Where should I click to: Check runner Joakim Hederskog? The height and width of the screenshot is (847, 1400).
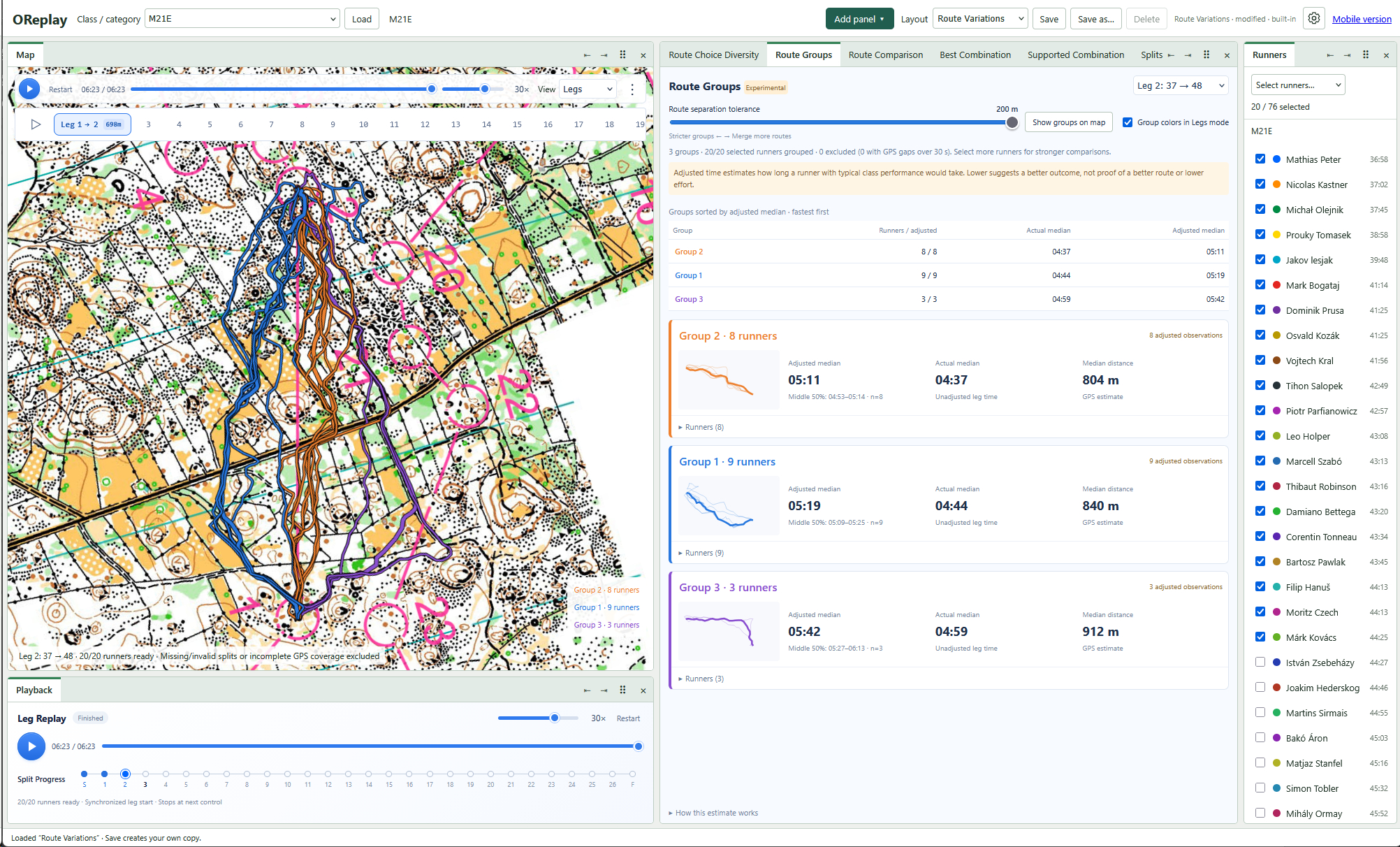(x=1260, y=688)
